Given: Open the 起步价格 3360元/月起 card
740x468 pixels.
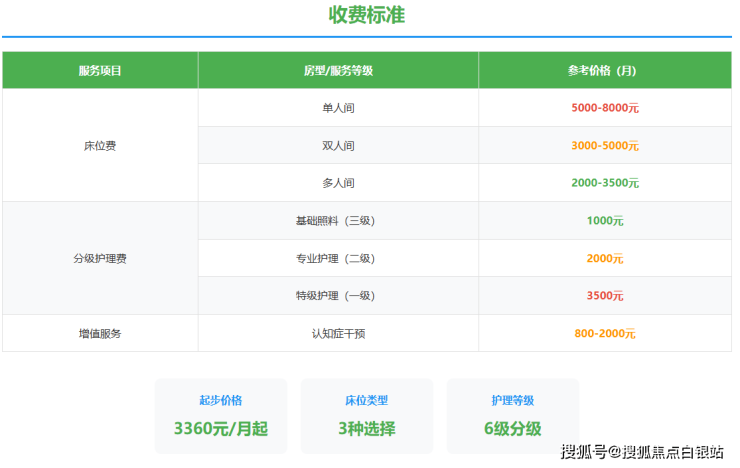Looking at the screenshot, I should [x=220, y=415].
